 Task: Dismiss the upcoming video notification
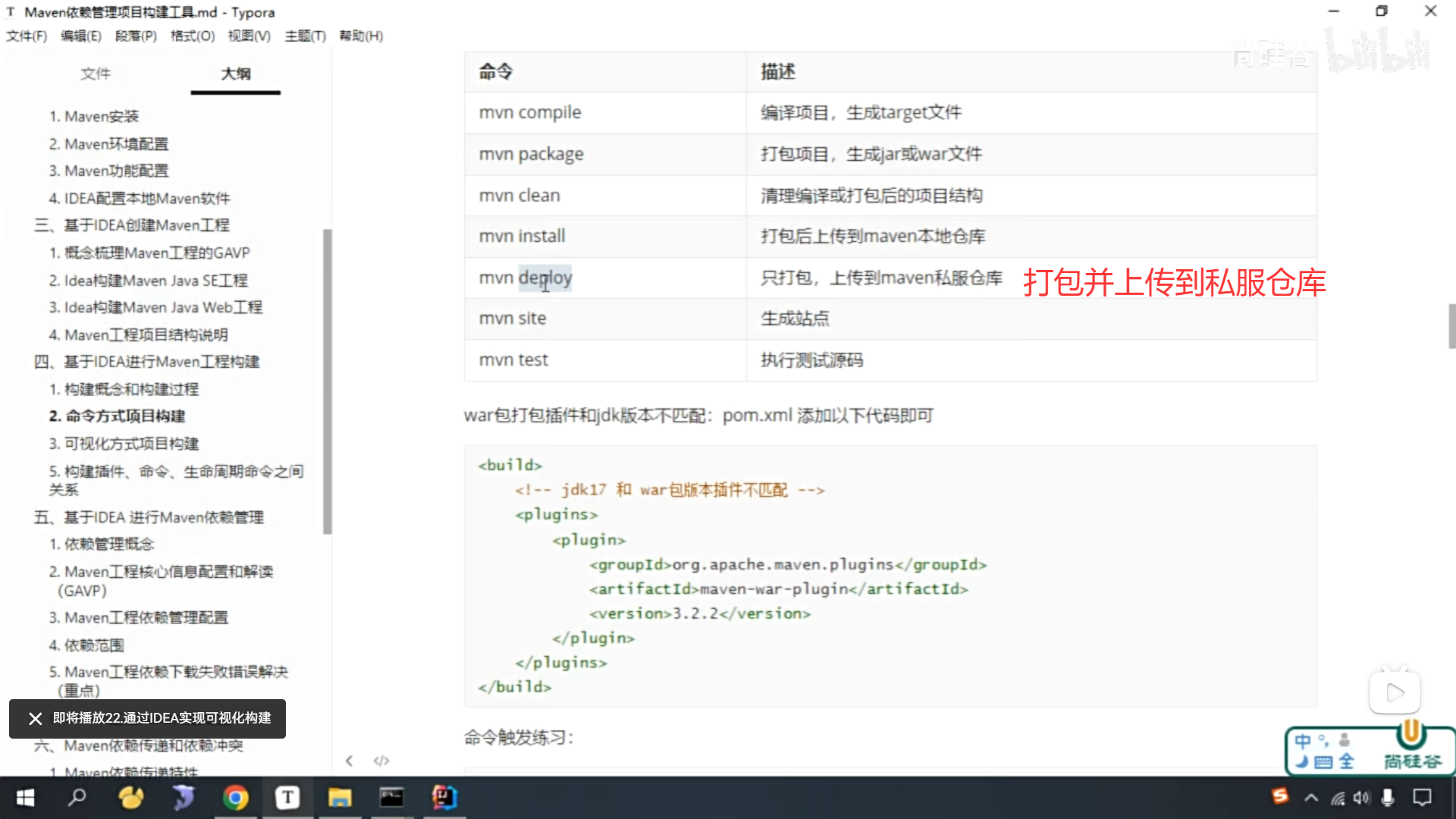tap(35, 718)
